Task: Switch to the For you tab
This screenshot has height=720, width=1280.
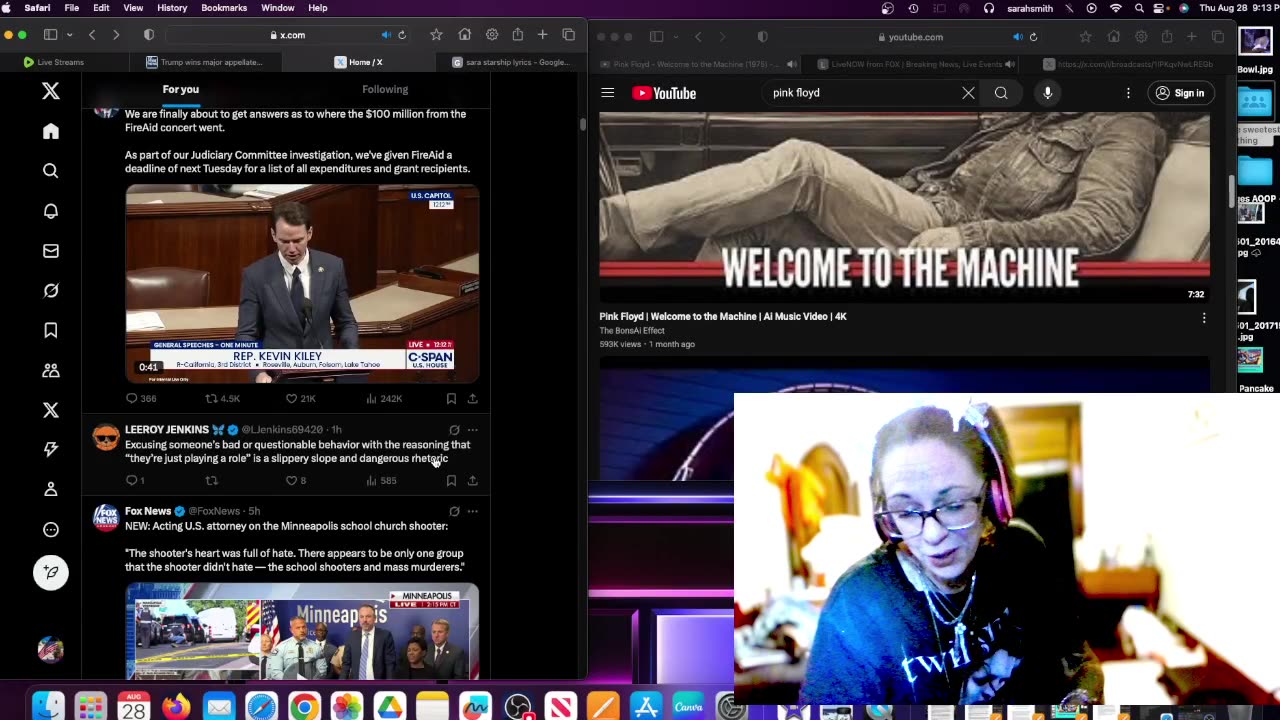Action: coord(181,90)
